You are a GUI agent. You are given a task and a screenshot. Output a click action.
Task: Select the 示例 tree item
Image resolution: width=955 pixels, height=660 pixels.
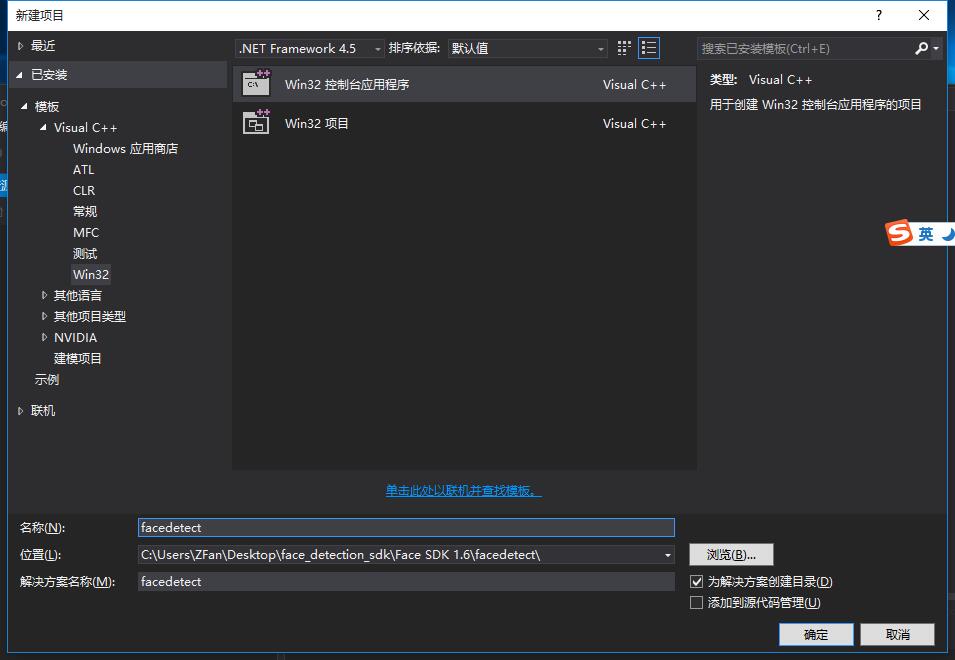pyautogui.click(x=46, y=380)
